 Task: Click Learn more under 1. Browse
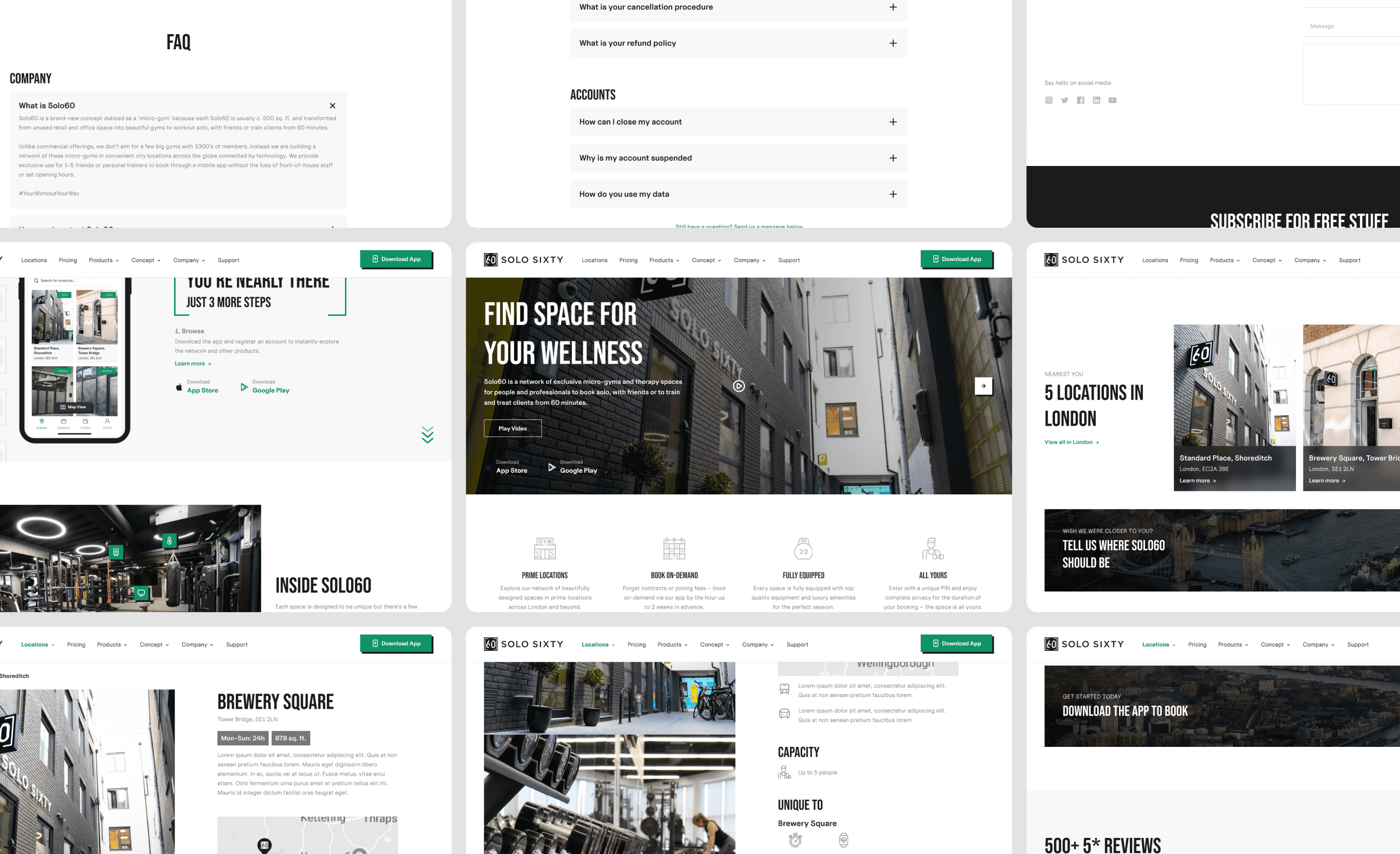pyautogui.click(x=193, y=364)
